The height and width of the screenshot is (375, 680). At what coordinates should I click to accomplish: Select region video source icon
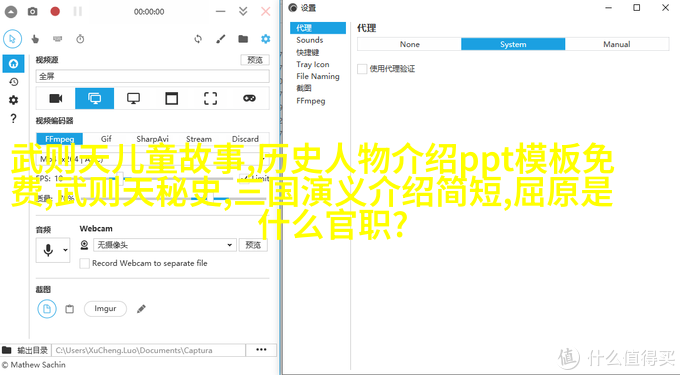[x=210, y=98]
